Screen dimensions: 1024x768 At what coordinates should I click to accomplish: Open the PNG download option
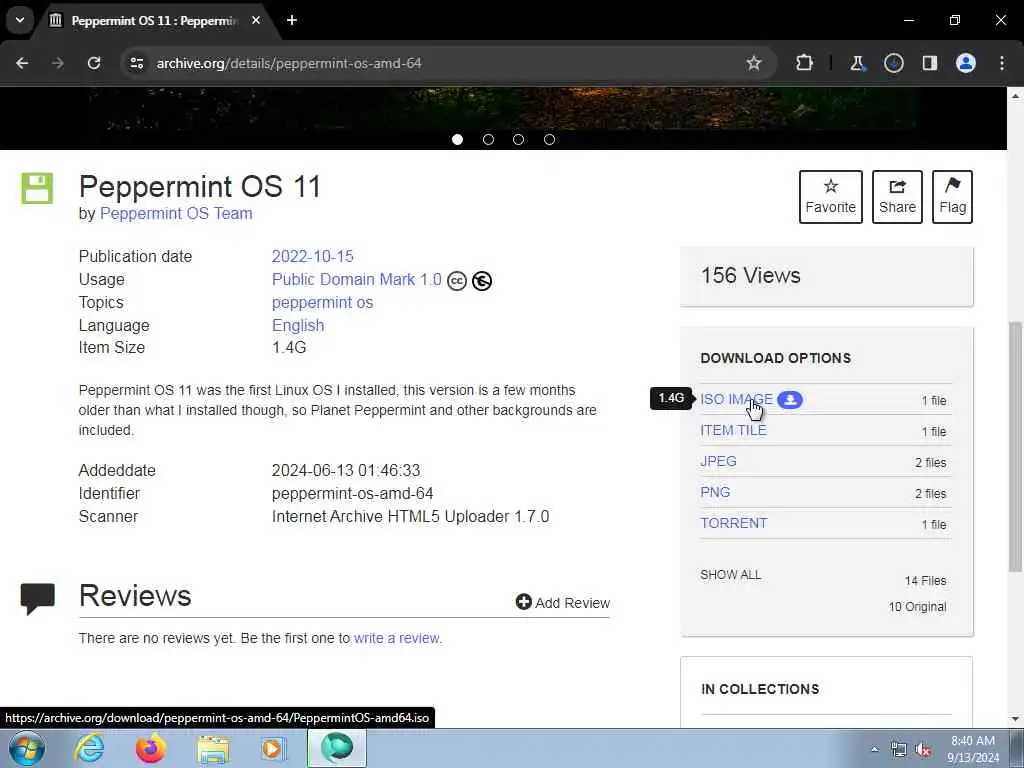[715, 492]
